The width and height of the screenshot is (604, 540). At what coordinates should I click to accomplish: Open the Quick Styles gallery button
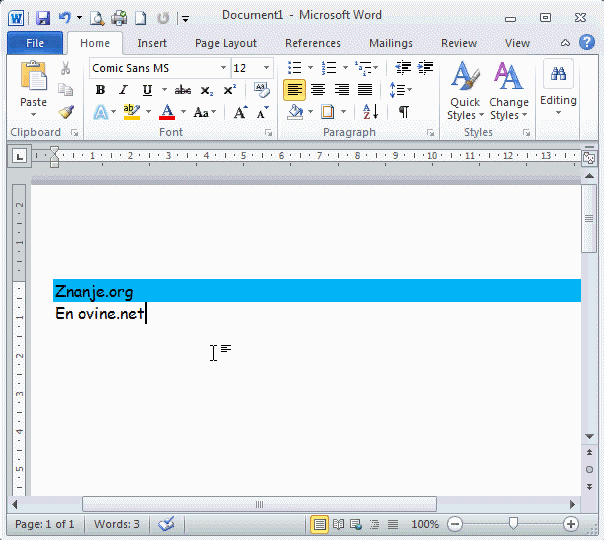(x=464, y=90)
